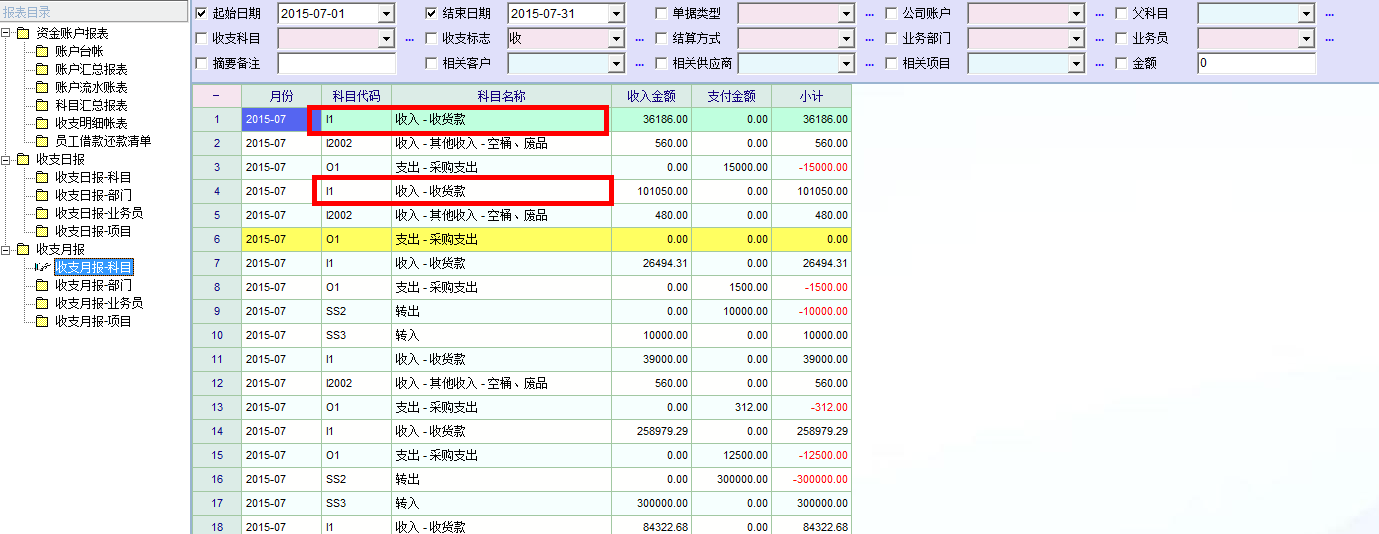Select the yellow highlighted row 6

click(500, 240)
